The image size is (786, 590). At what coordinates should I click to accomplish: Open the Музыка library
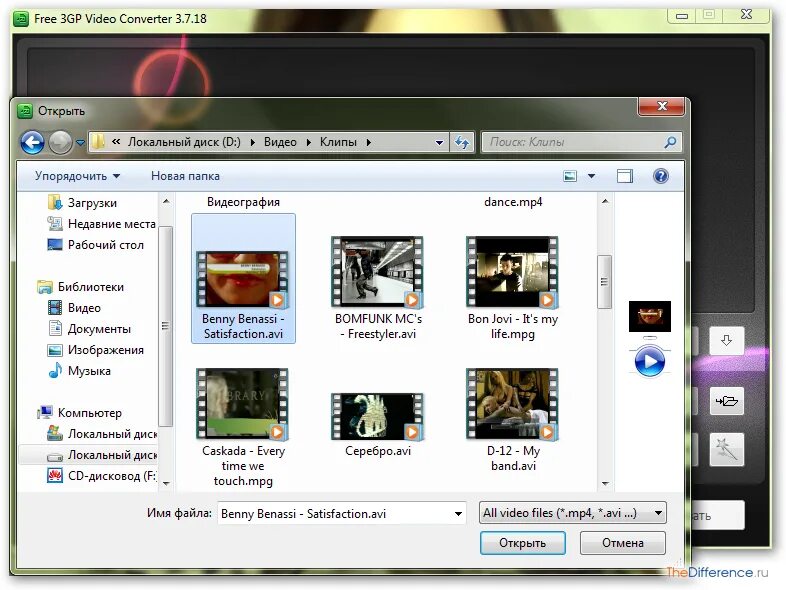(79, 371)
